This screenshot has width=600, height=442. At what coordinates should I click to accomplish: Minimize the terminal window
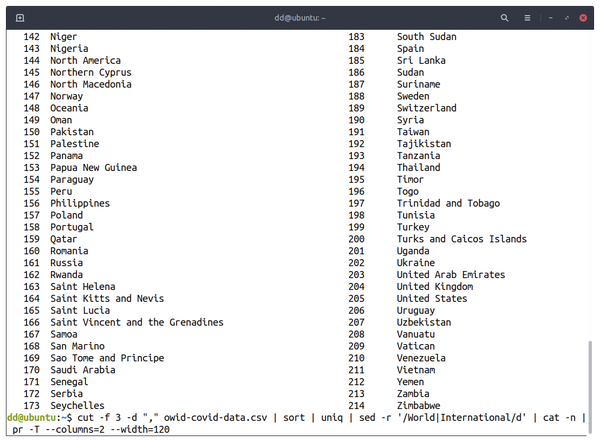tap(550, 18)
